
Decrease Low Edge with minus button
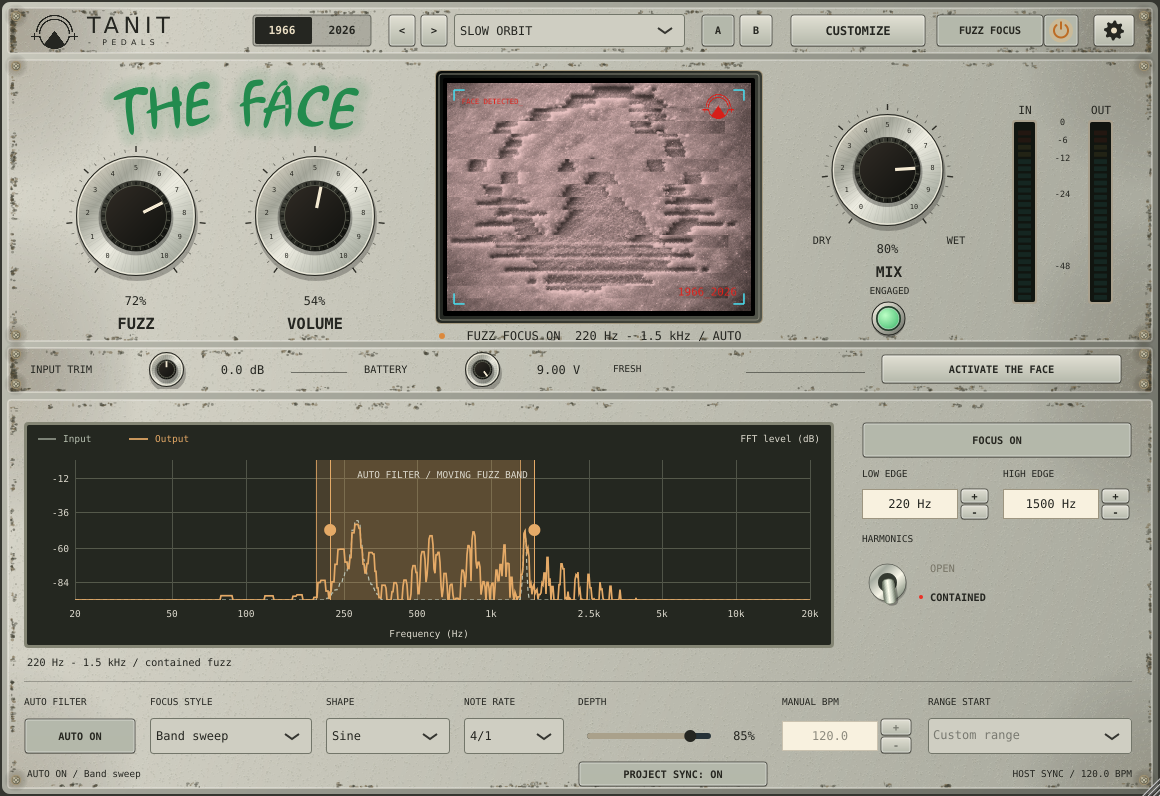point(974,512)
